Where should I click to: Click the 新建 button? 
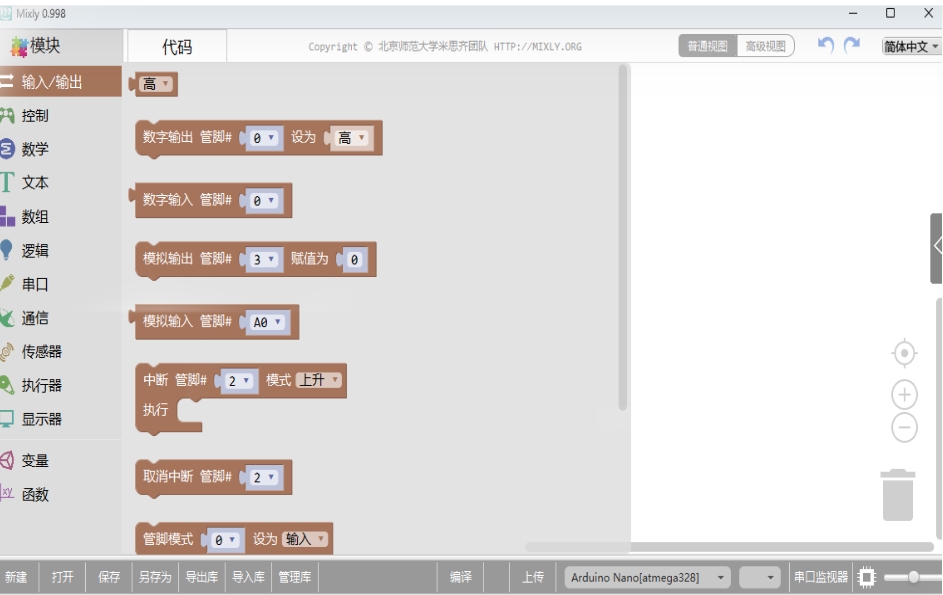coord(16,577)
